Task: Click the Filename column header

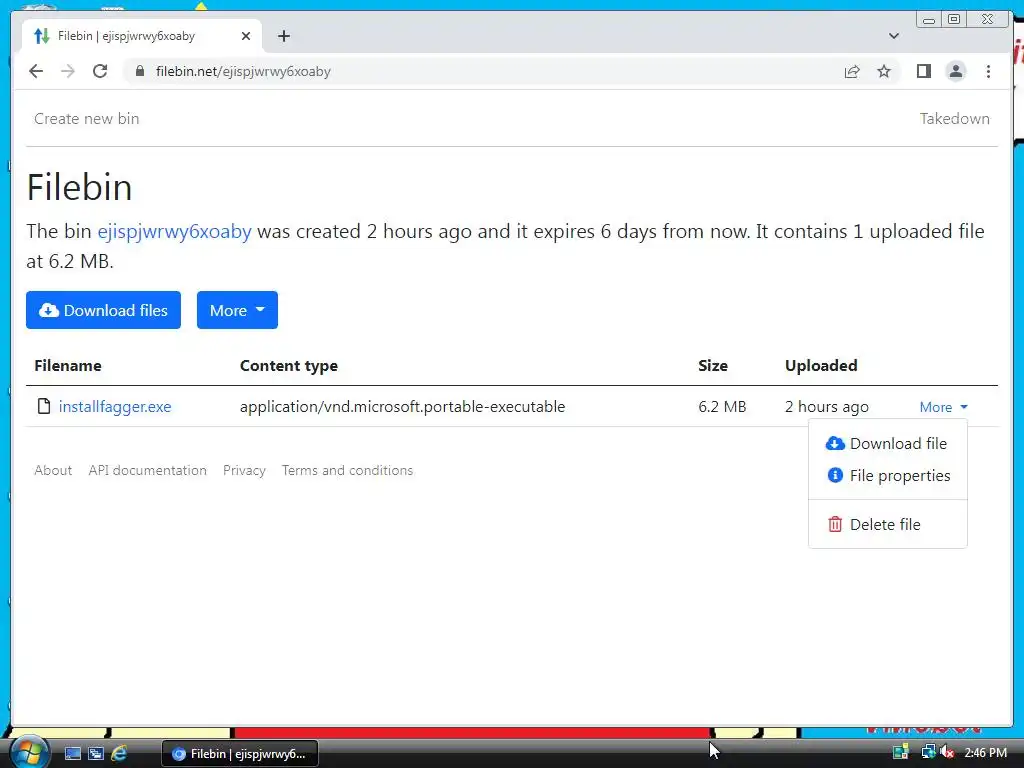Action: coord(68,366)
